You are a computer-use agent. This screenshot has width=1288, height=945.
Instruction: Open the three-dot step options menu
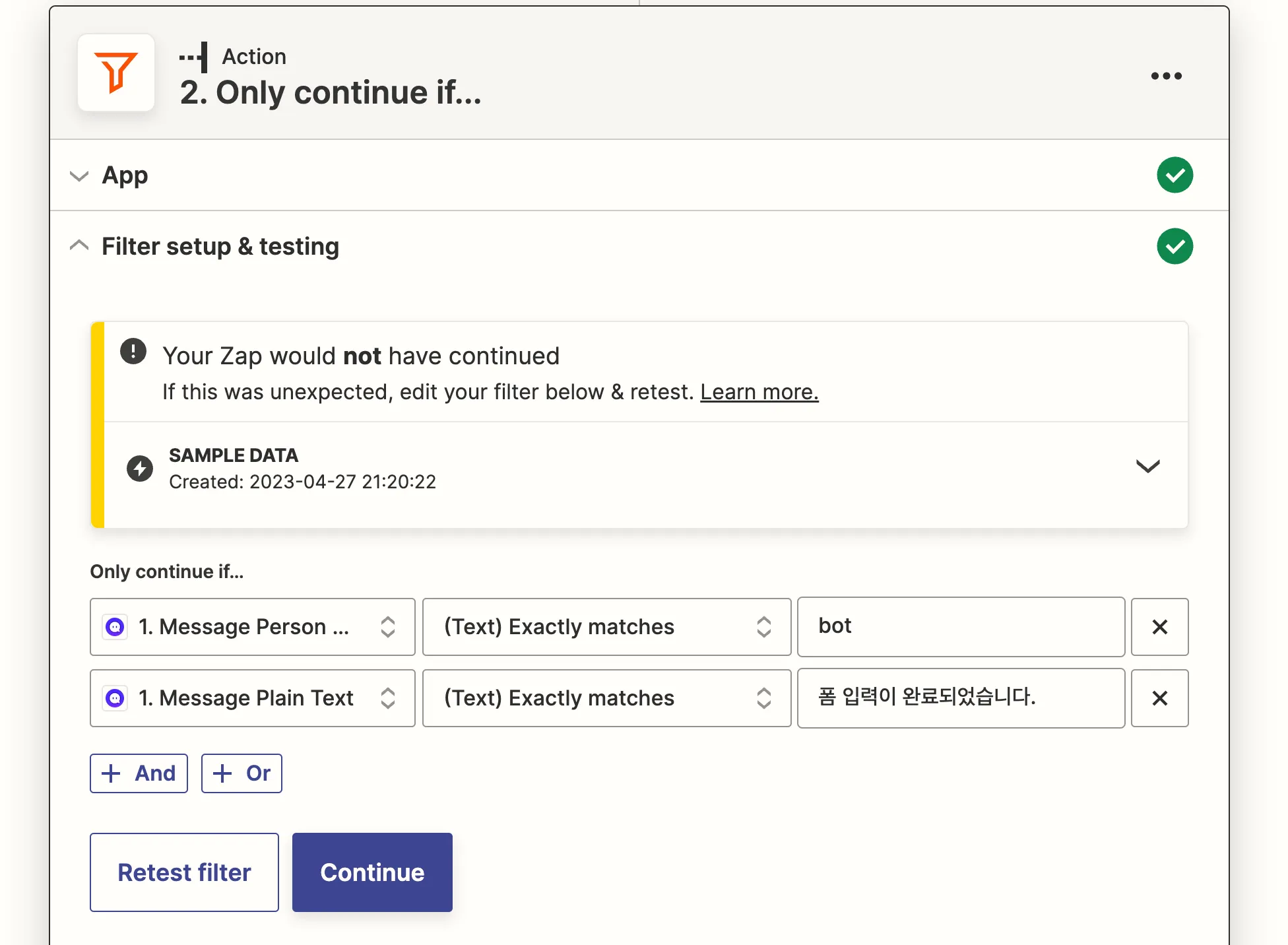pyautogui.click(x=1166, y=76)
